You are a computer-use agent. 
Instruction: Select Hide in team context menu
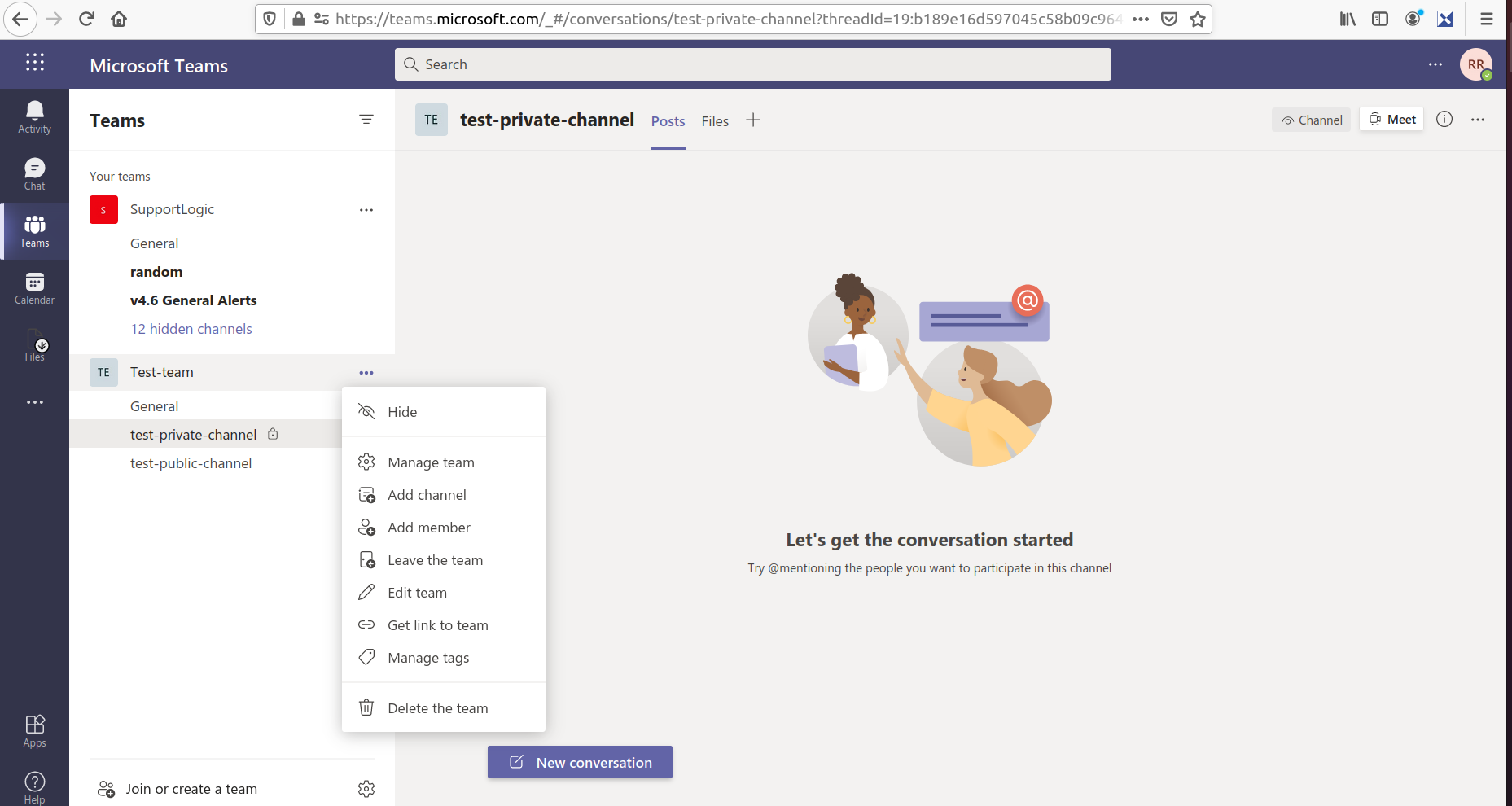click(x=444, y=412)
